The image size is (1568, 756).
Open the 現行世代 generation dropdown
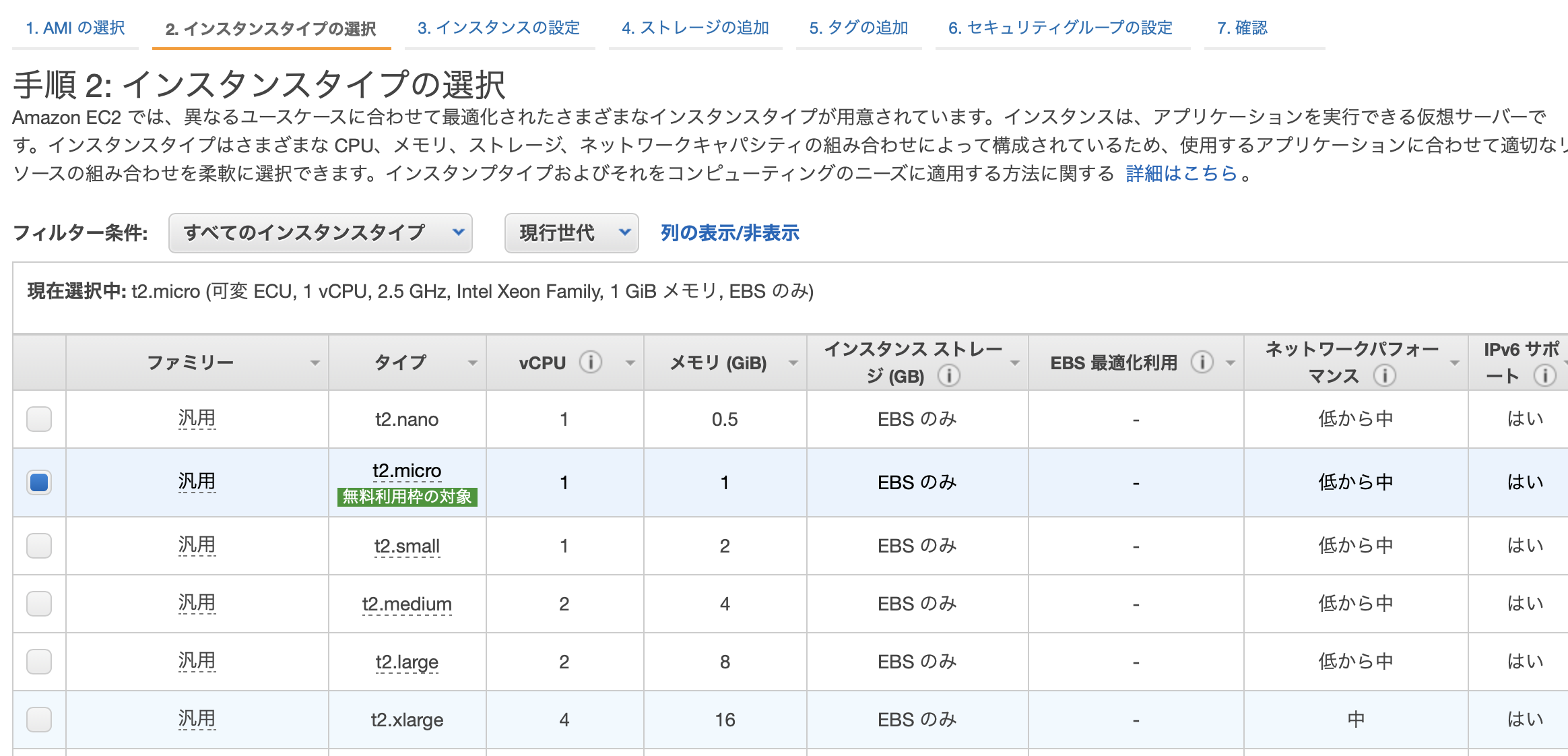click(571, 233)
